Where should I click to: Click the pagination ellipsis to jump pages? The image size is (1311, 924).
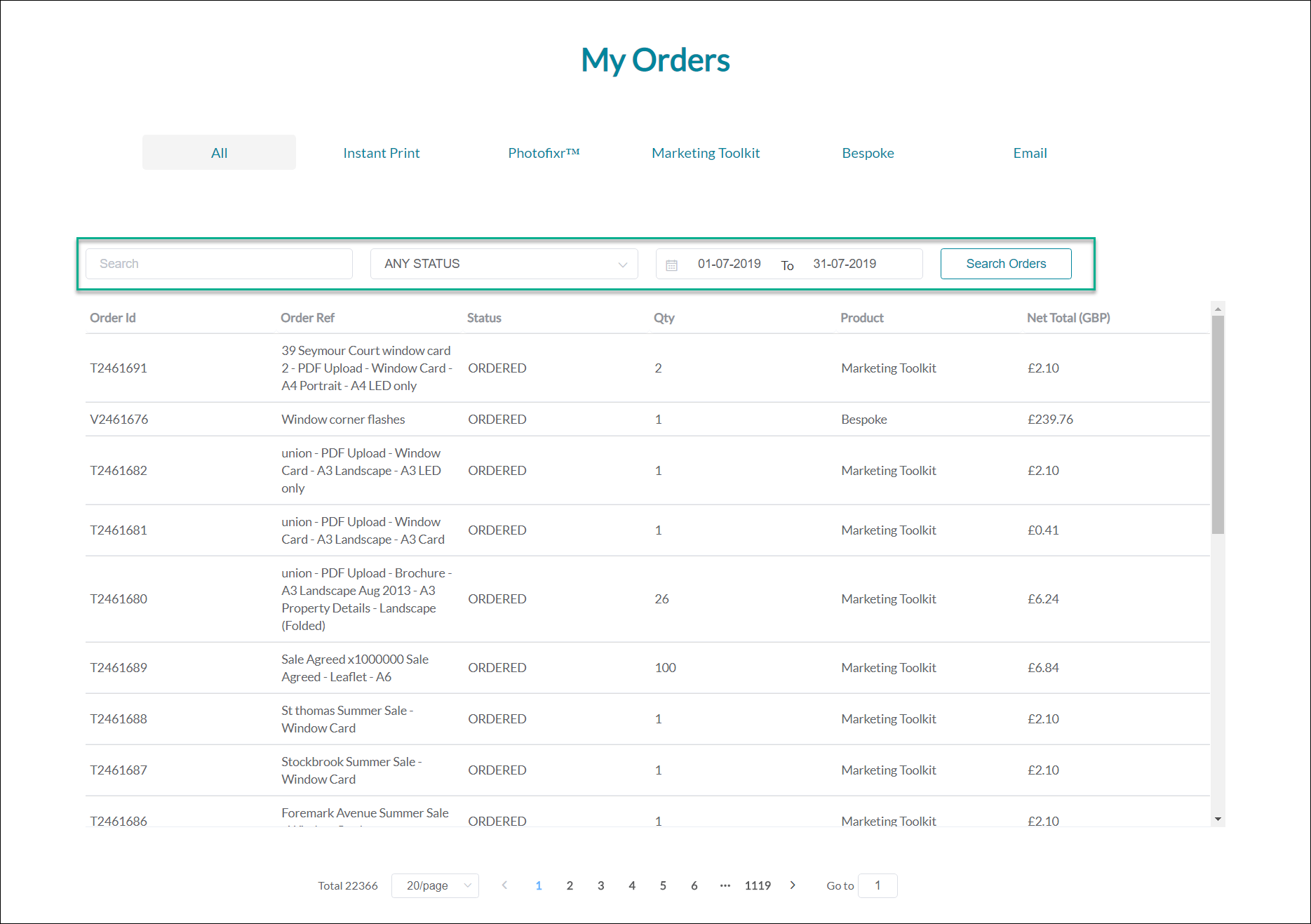point(725,885)
